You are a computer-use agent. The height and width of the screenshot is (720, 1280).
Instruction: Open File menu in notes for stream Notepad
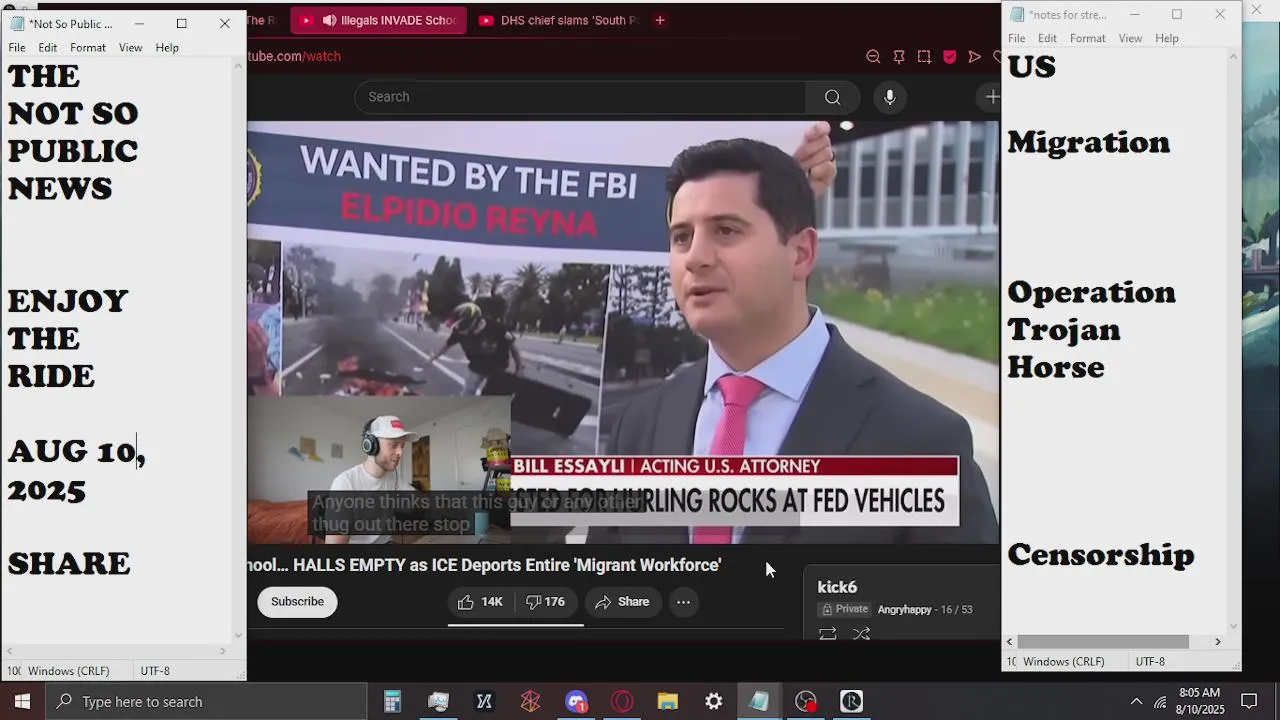coord(1017,38)
